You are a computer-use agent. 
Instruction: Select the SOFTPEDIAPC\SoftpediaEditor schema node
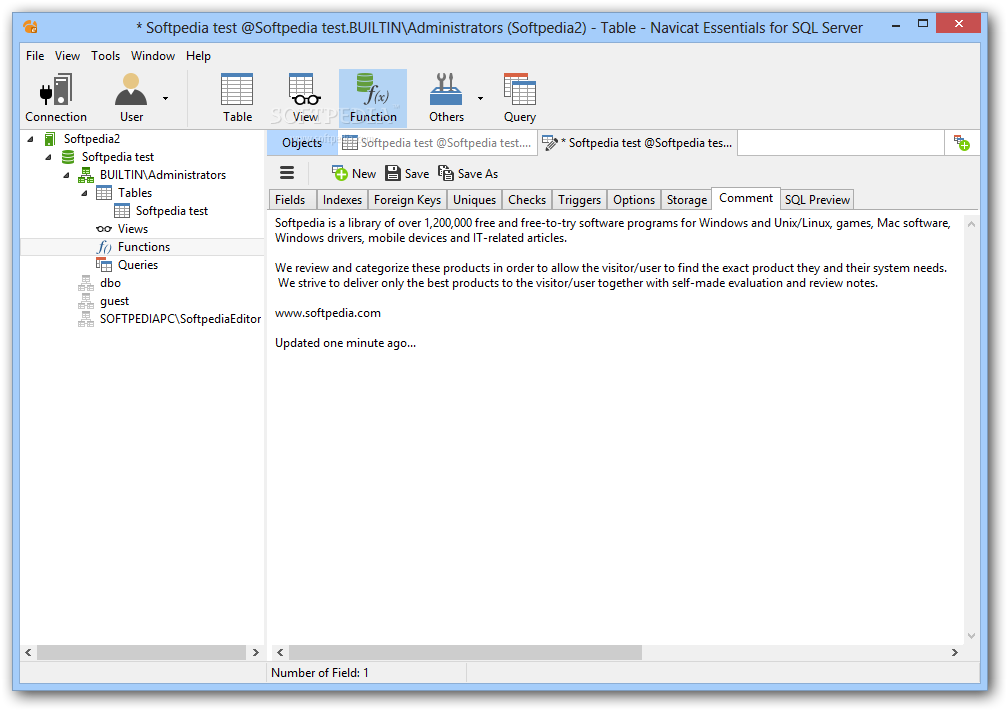click(x=180, y=319)
